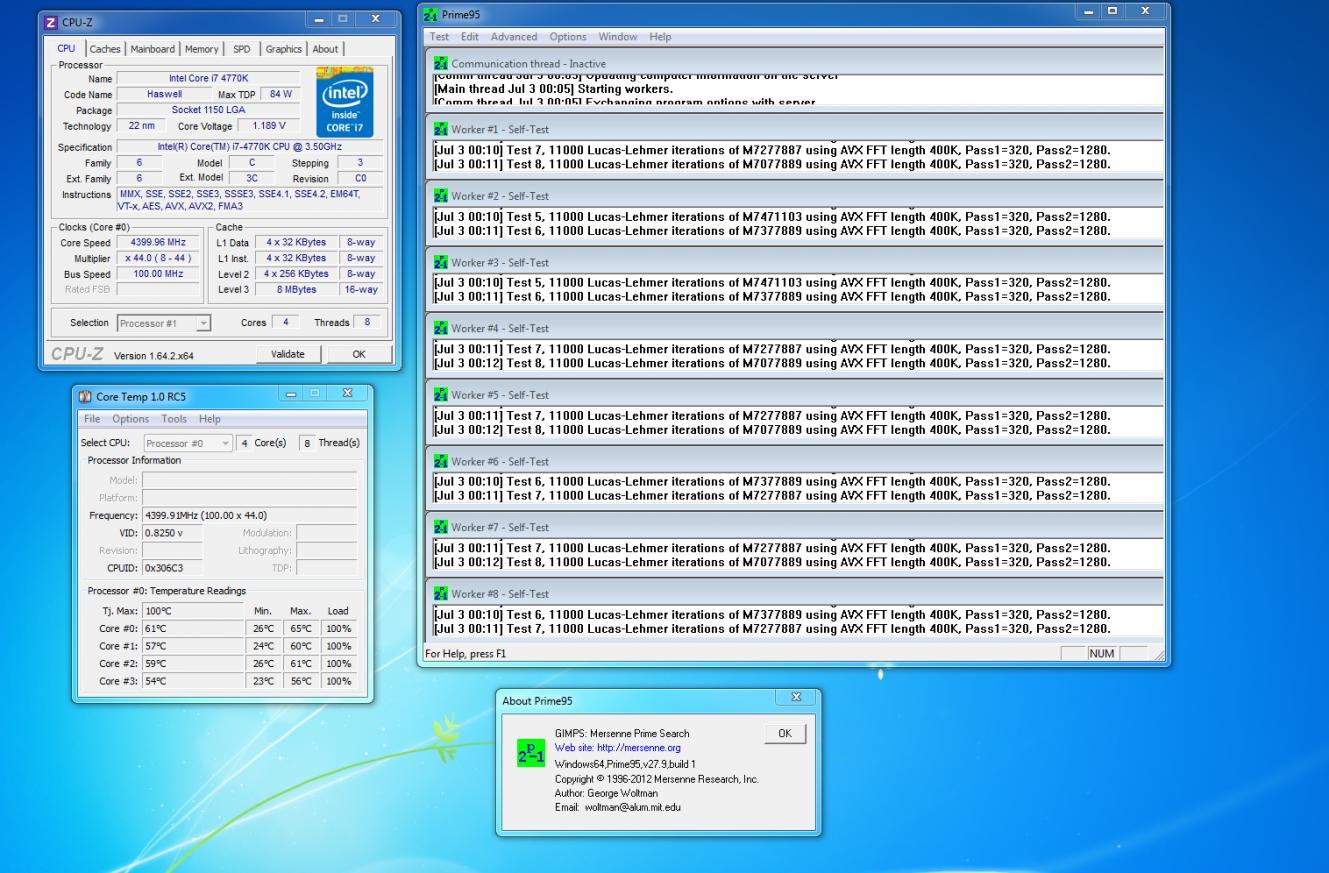Click the Core Speed value 4399.96 MHz
The height and width of the screenshot is (873, 1329).
pos(159,242)
